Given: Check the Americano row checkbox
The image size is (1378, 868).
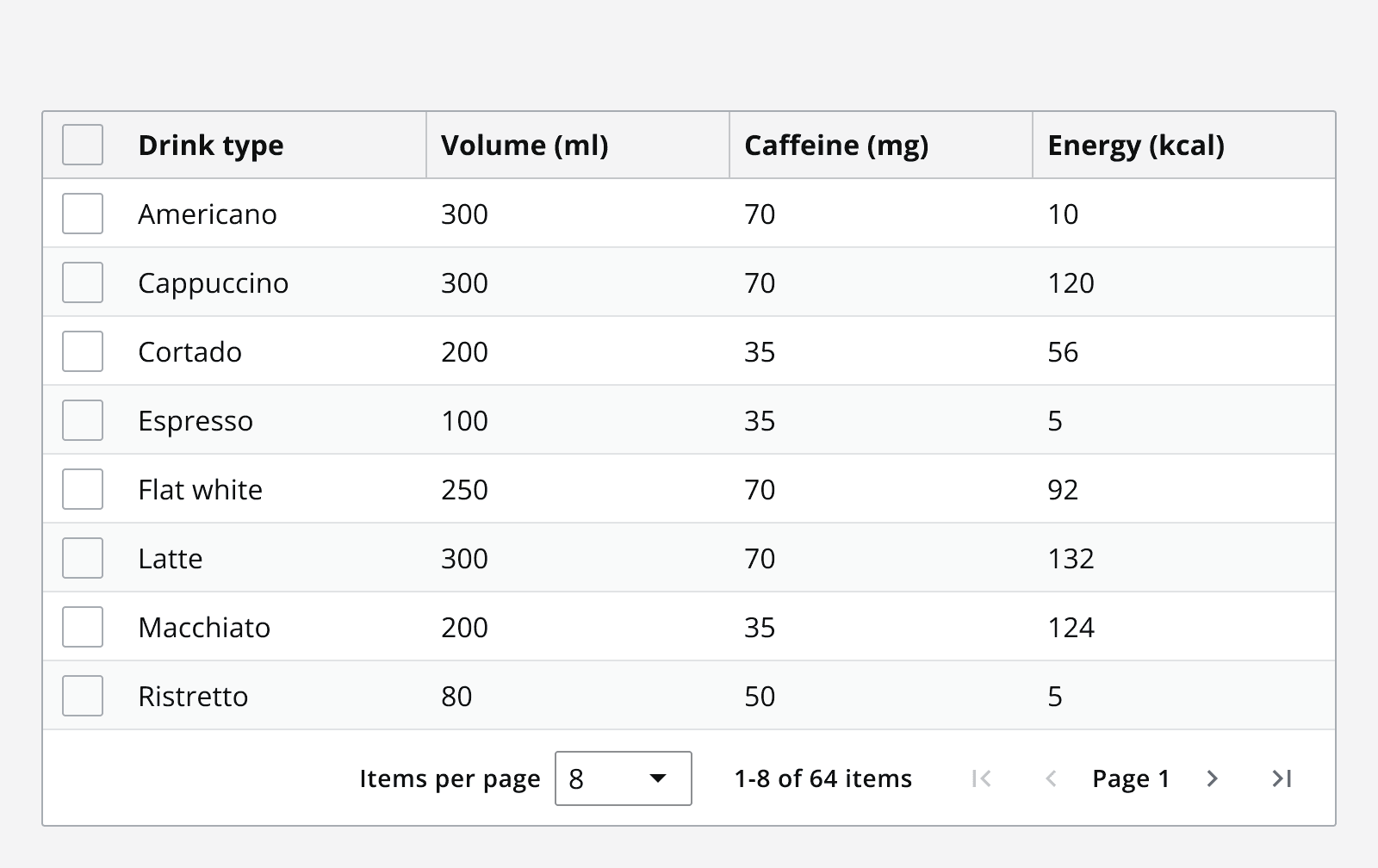Looking at the screenshot, I should tap(83, 214).
